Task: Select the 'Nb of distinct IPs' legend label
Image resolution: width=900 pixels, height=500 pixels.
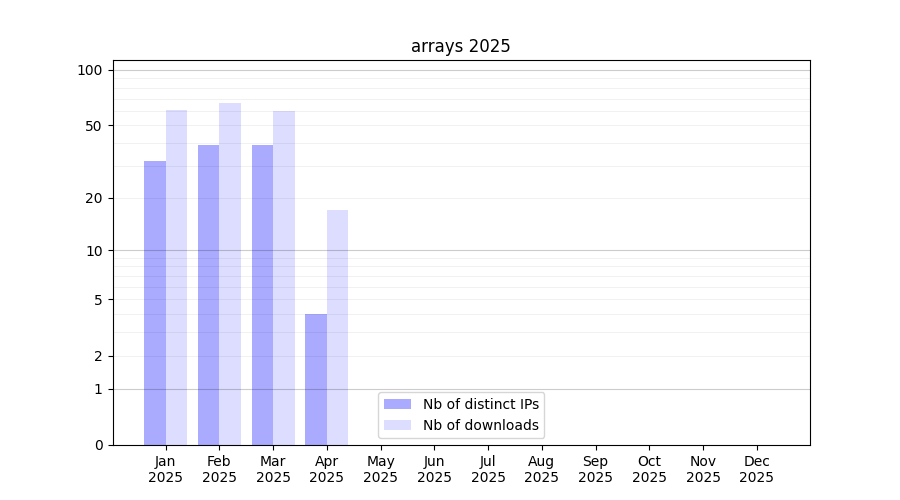Action: click(481, 404)
